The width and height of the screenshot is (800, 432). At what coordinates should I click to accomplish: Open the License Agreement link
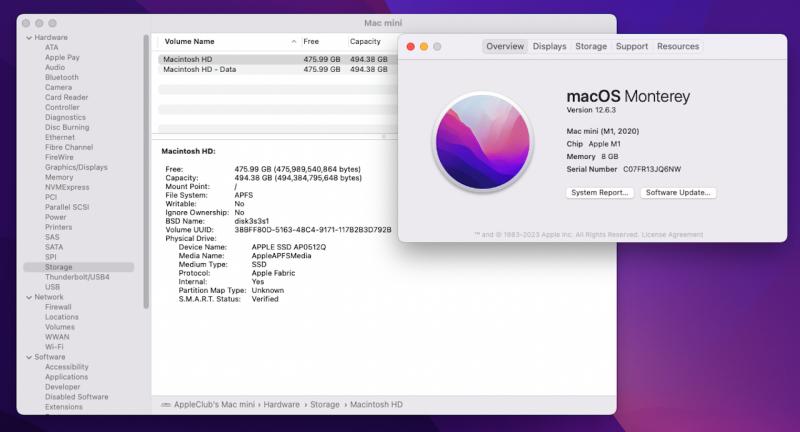pos(672,235)
